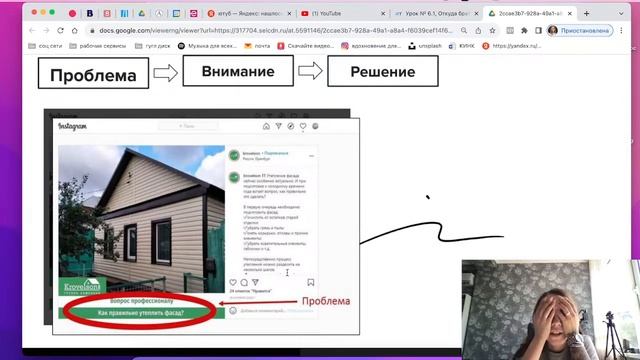Open the 'почта' bookmark
Viewport: 640px width, 360px height.
point(257,46)
